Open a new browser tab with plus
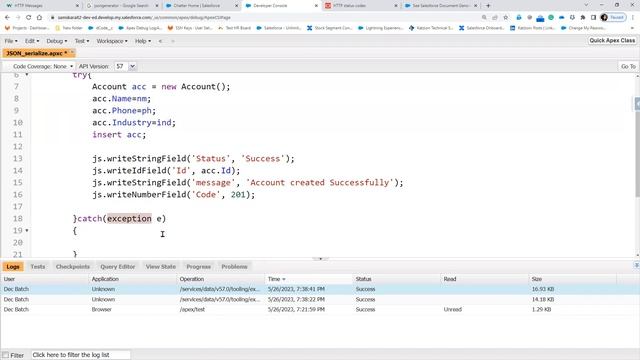The width and height of the screenshot is (640, 360). coord(488,6)
